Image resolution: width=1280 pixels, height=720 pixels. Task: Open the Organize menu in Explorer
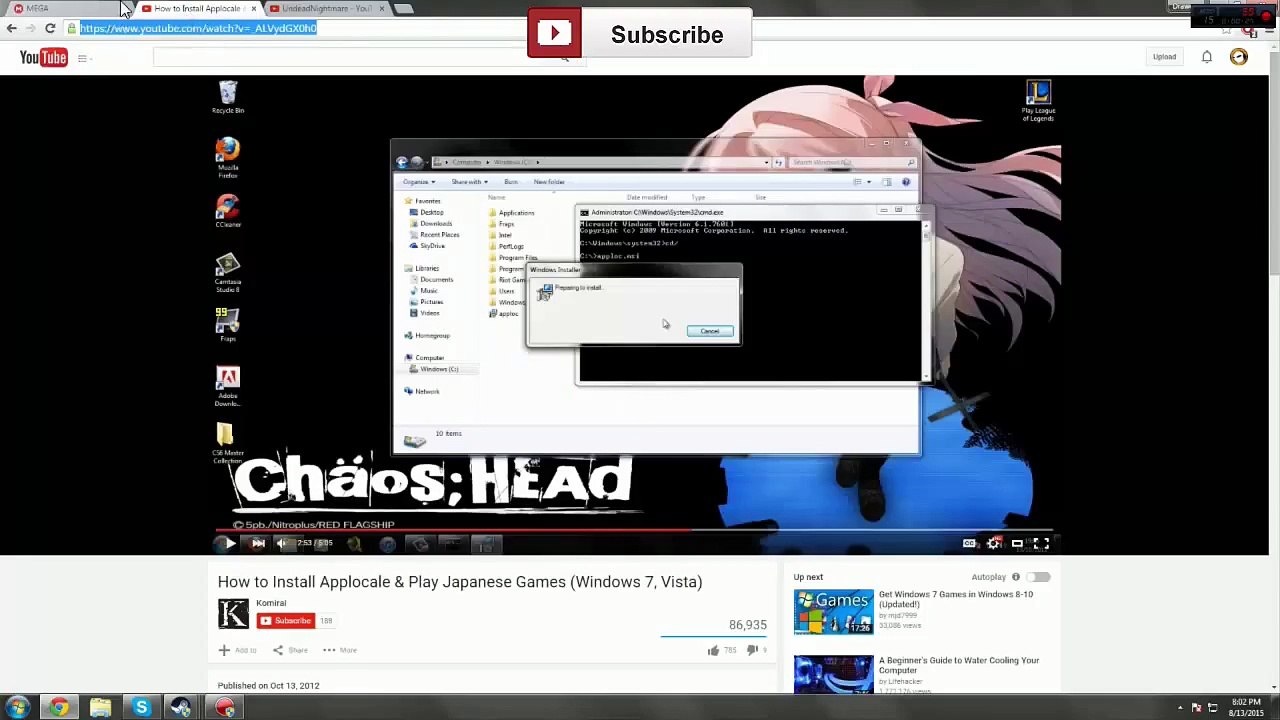(x=418, y=182)
